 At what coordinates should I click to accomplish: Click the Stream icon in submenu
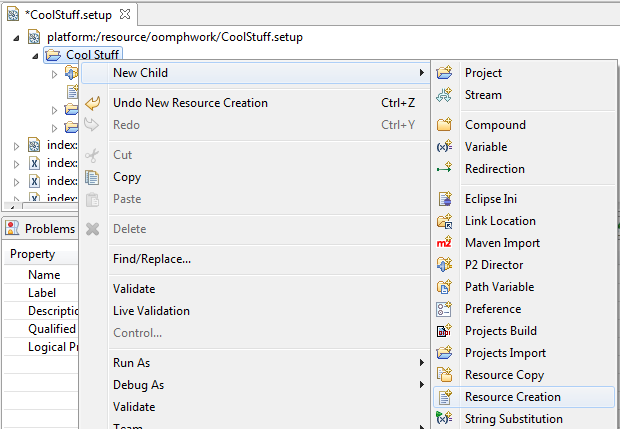pyautogui.click(x=445, y=95)
